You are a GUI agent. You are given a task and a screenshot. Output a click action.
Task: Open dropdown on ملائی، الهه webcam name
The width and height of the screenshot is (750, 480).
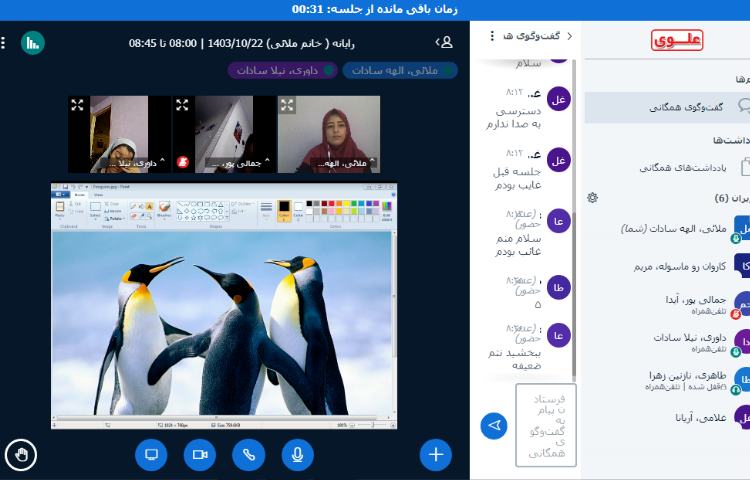pyautogui.click(x=344, y=163)
